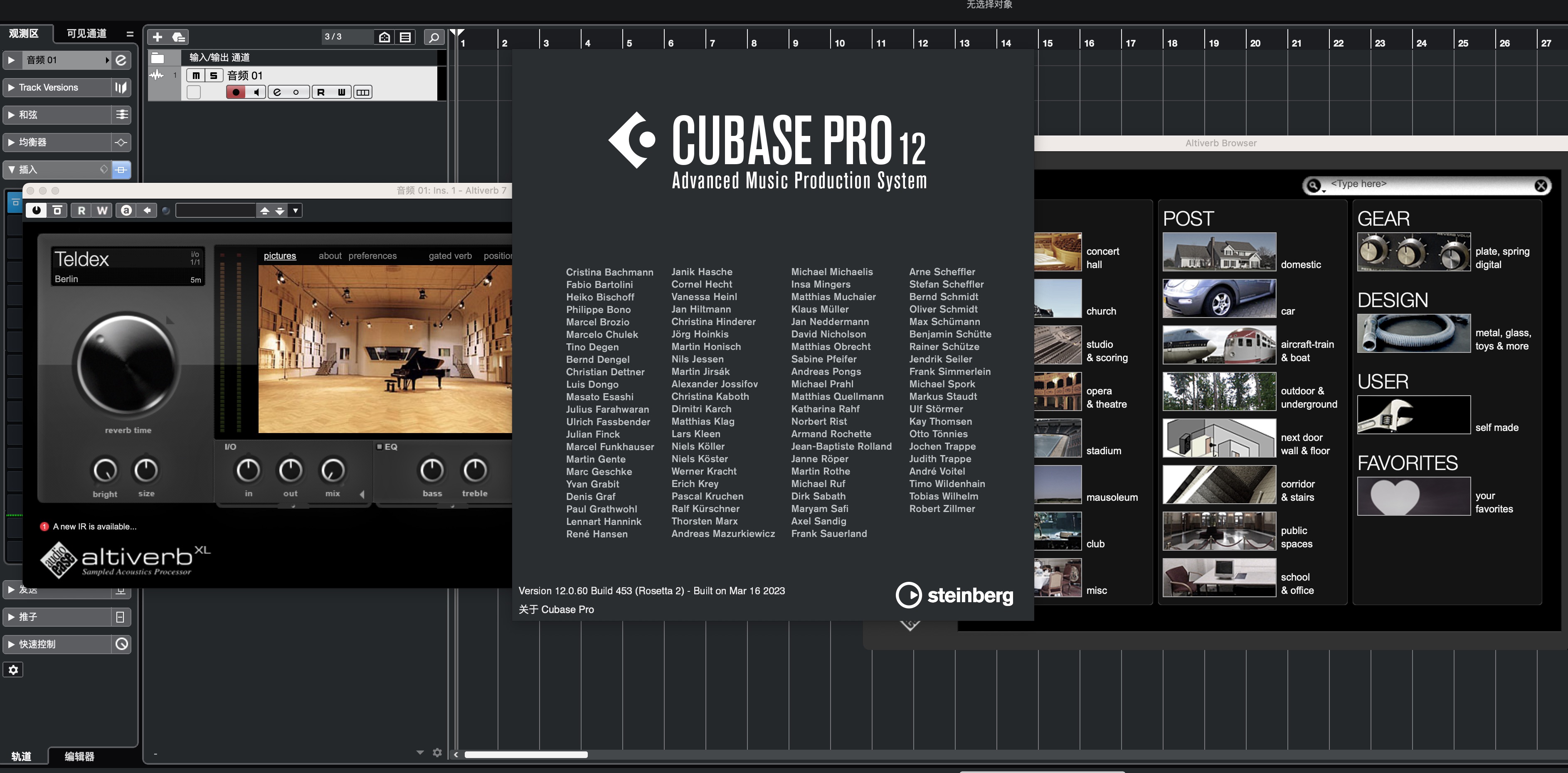1568x773 pixels.
Task: Click the car thumbnail in POST column
Action: [1219, 298]
